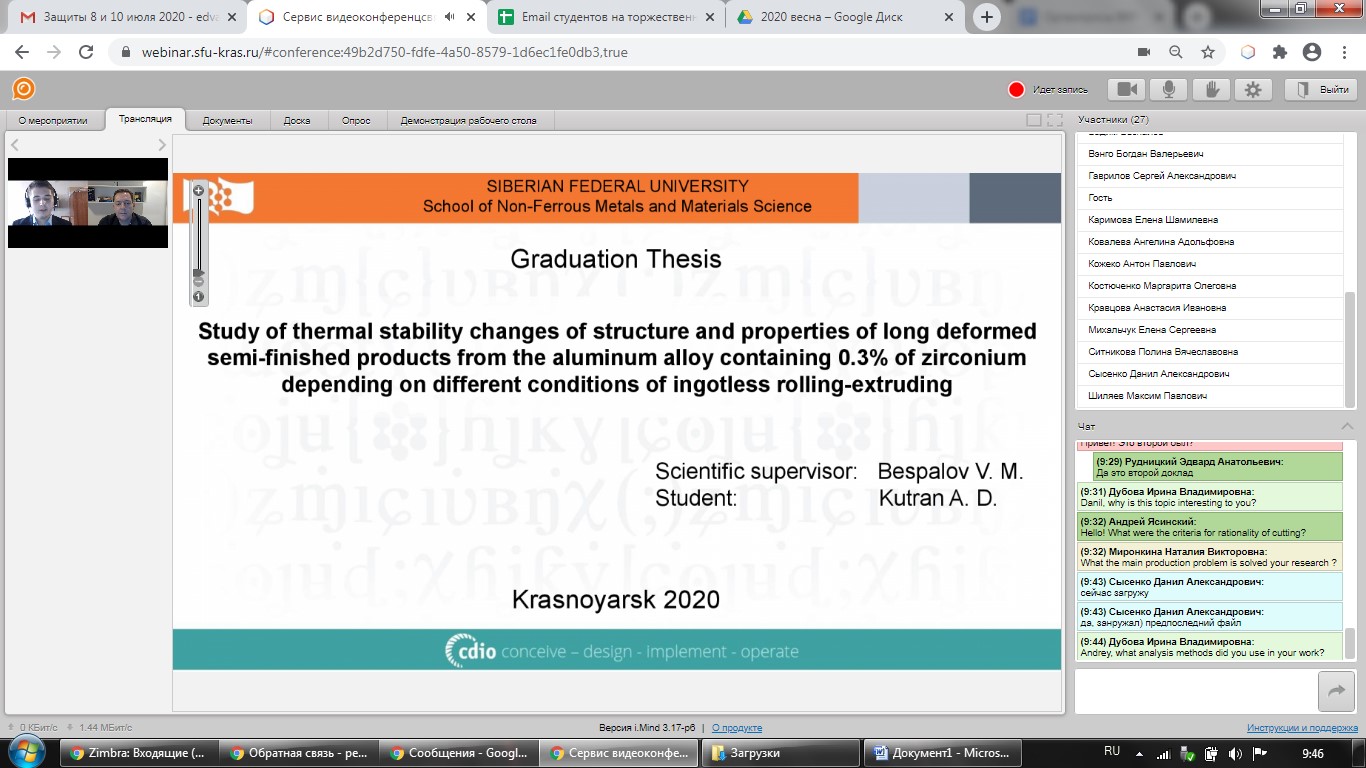Select participant Гаврилов Сергей Александрович

coord(1209,176)
